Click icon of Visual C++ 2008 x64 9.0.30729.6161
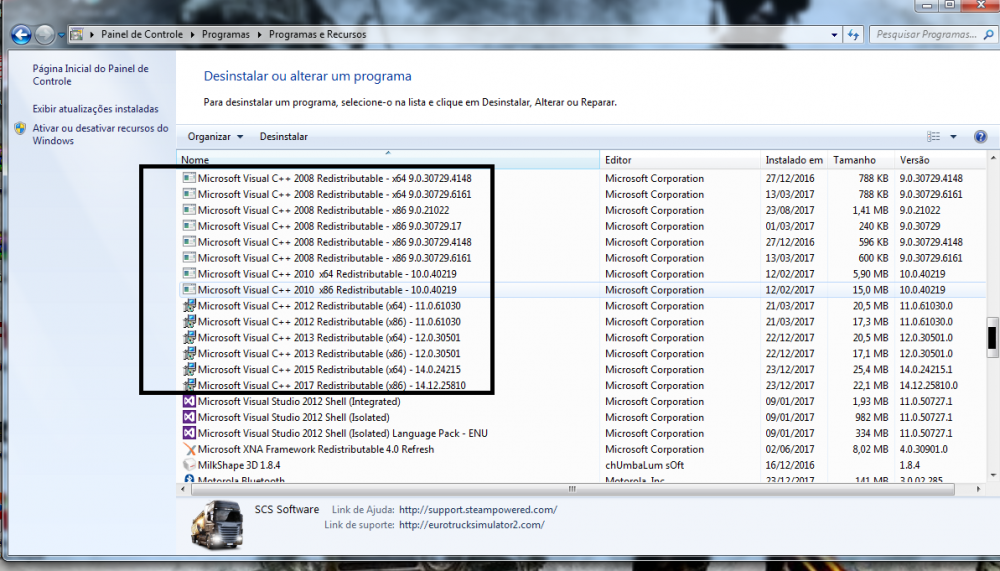 (189, 194)
